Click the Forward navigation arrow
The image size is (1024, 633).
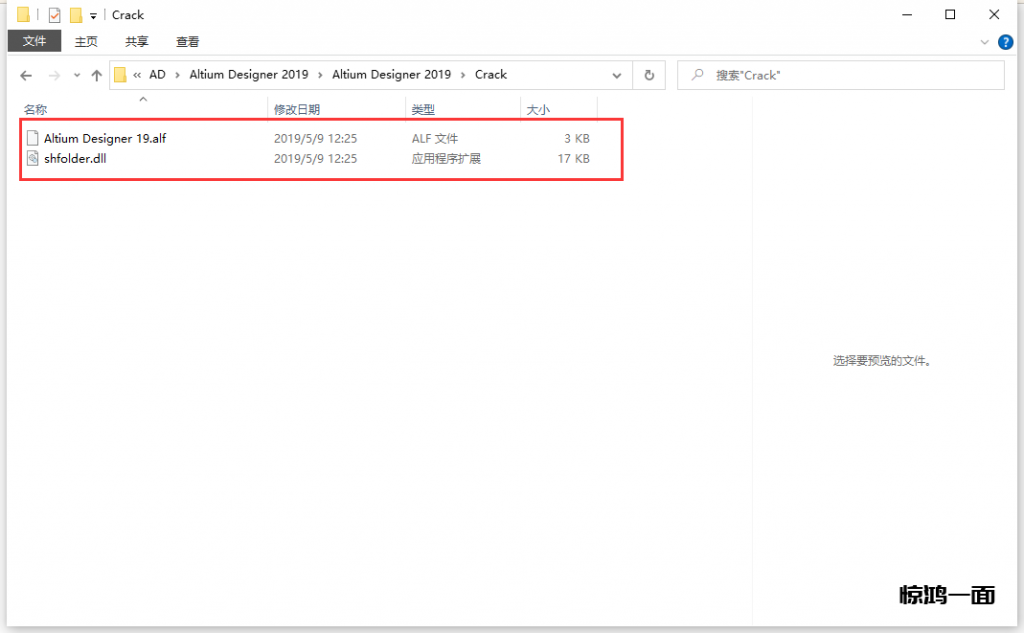click(x=54, y=75)
